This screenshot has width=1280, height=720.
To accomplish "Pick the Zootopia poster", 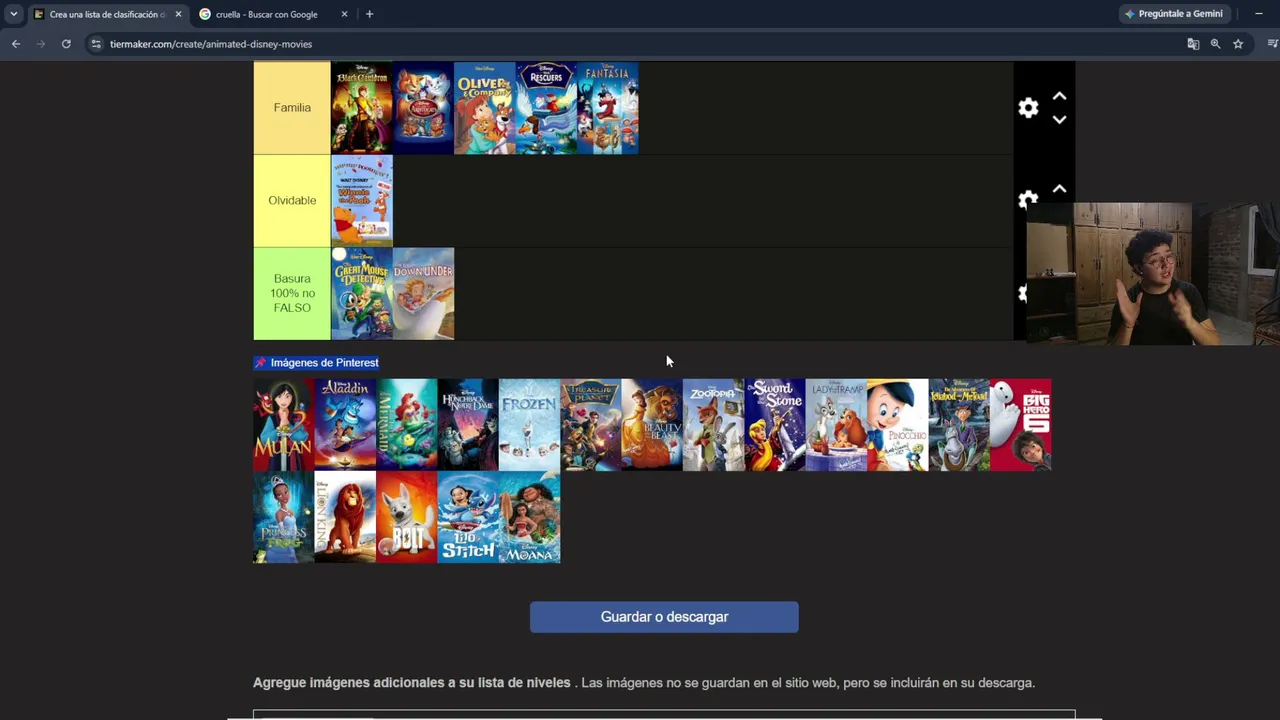I will coord(713,424).
